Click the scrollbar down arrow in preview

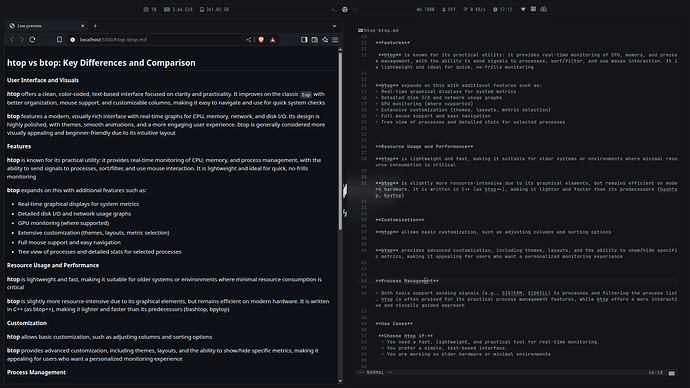[340, 381]
